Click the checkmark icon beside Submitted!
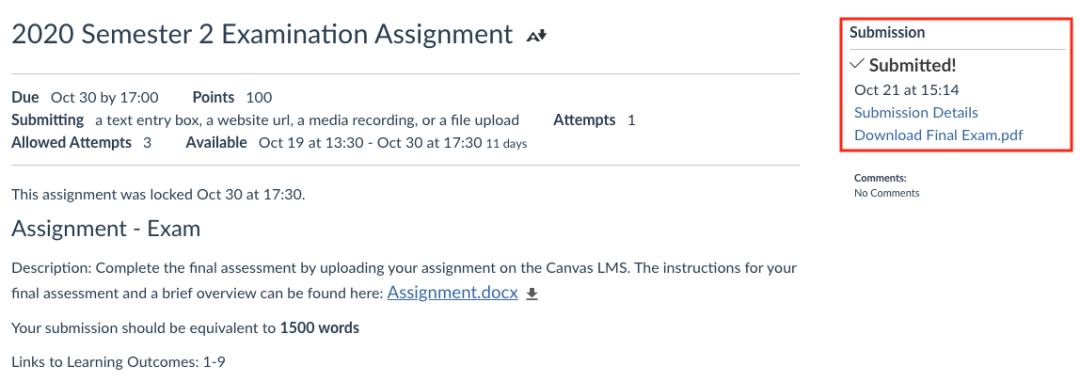This screenshot has height=382, width=1080. pos(857,63)
